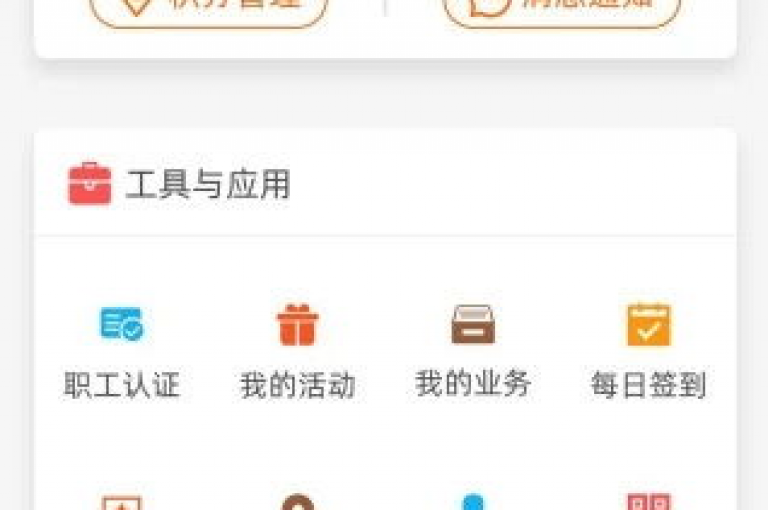Tap the partially visible orange framed icon
This screenshot has height=510, width=768.
(x=121, y=503)
